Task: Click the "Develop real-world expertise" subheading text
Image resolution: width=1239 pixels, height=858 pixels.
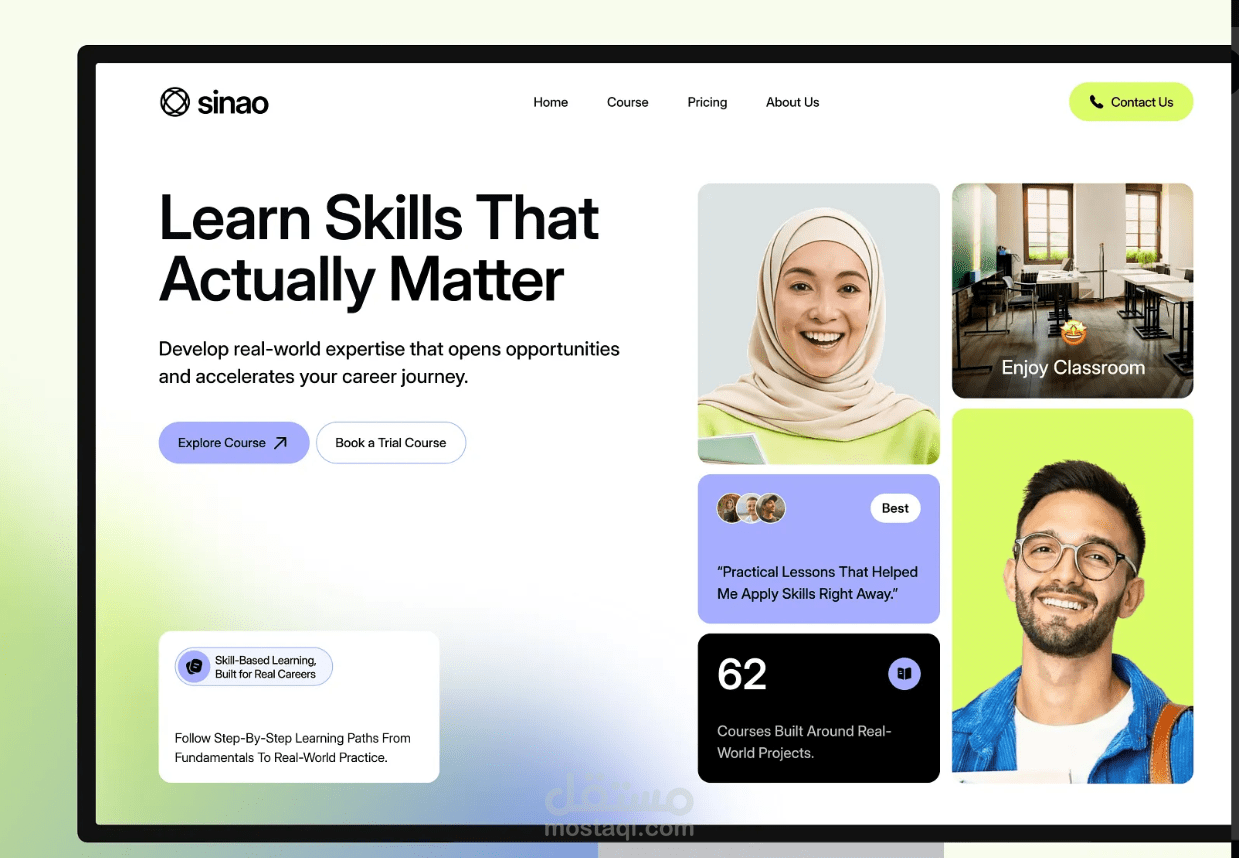Action: click(x=389, y=363)
